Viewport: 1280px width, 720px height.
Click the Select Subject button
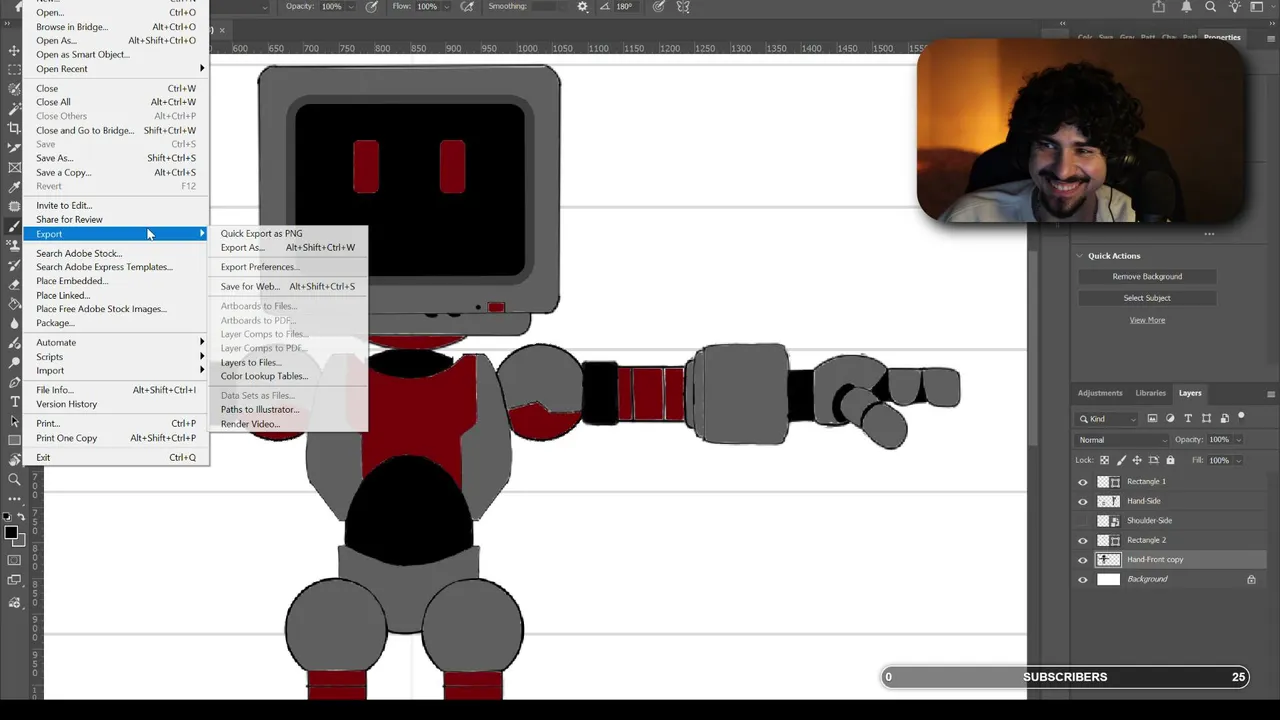(1147, 298)
